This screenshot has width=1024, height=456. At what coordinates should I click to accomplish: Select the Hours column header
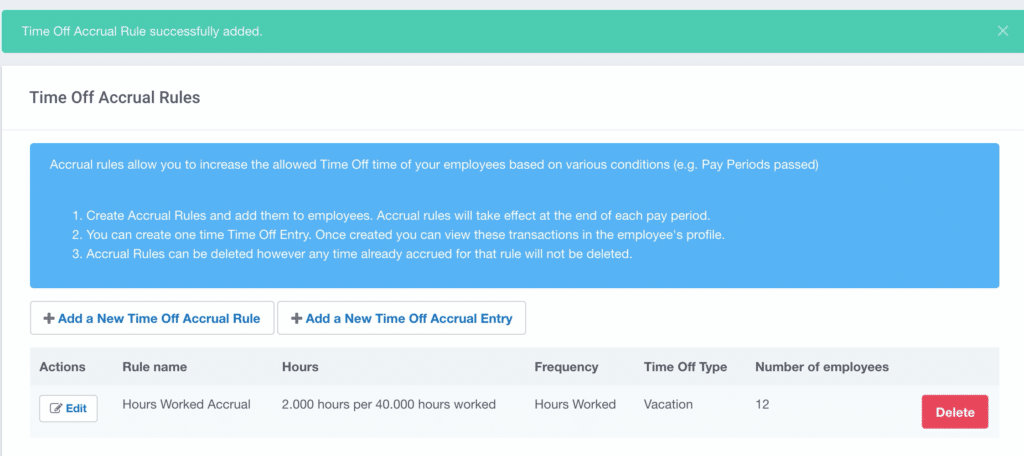(x=300, y=367)
